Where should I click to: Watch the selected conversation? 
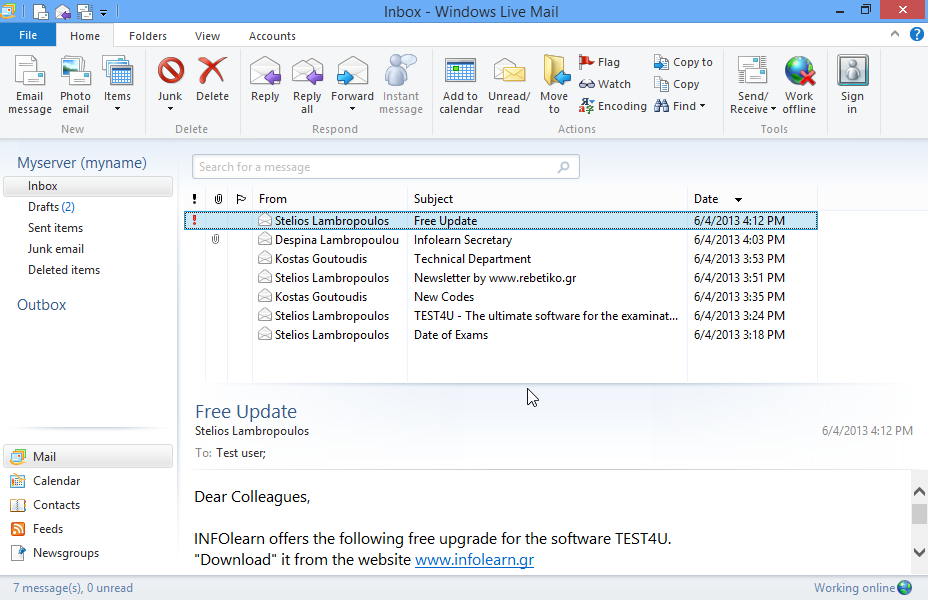click(605, 84)
